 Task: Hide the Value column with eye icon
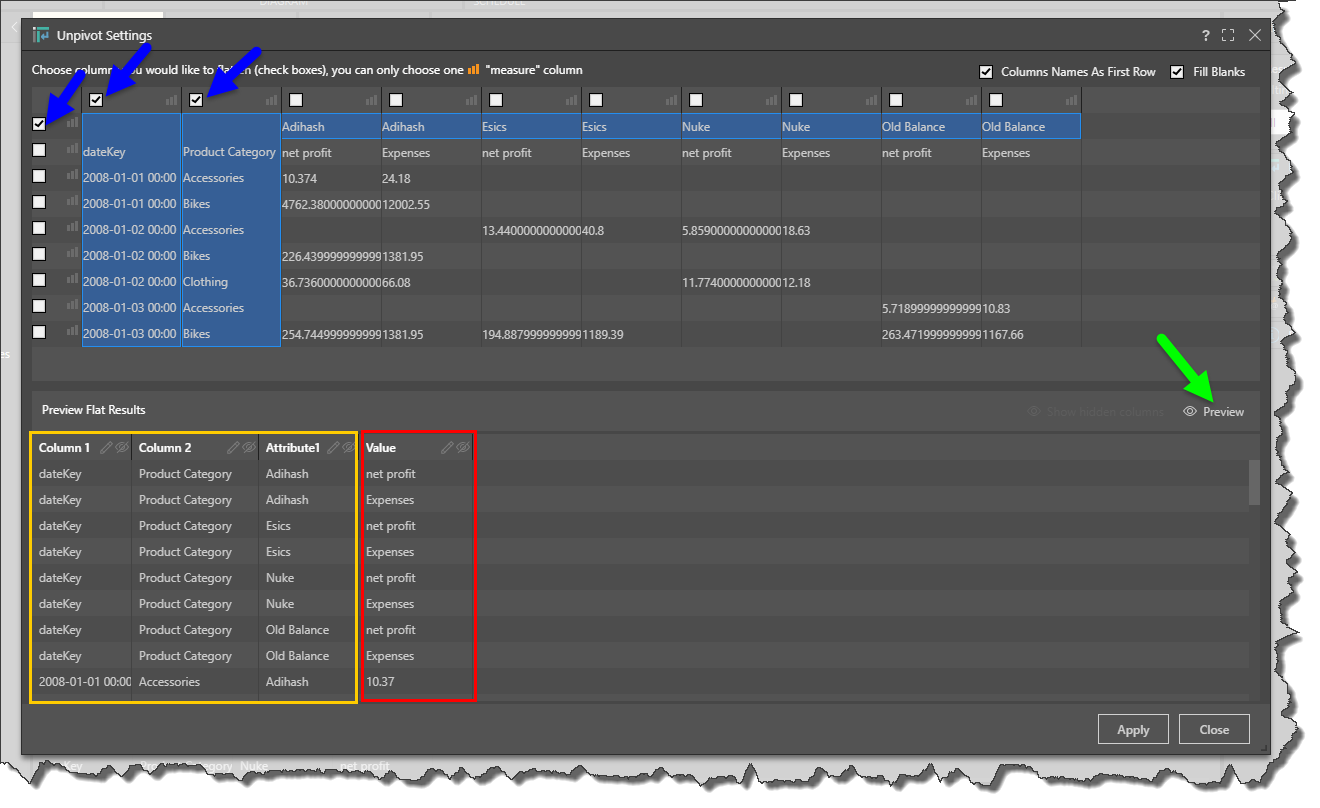(x=463, y=448)
